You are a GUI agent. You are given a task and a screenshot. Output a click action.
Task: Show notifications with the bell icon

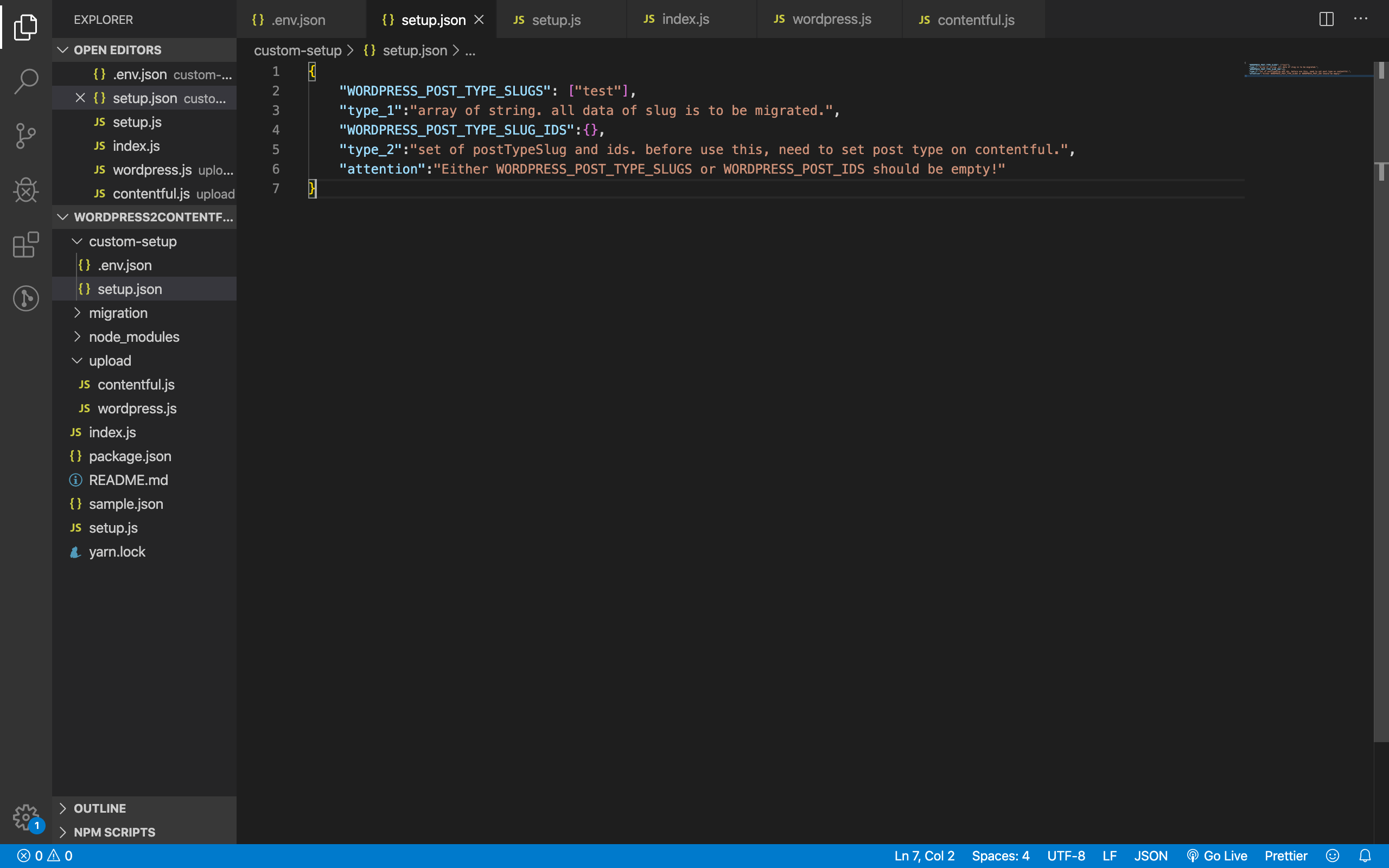tap(1365, 856)
